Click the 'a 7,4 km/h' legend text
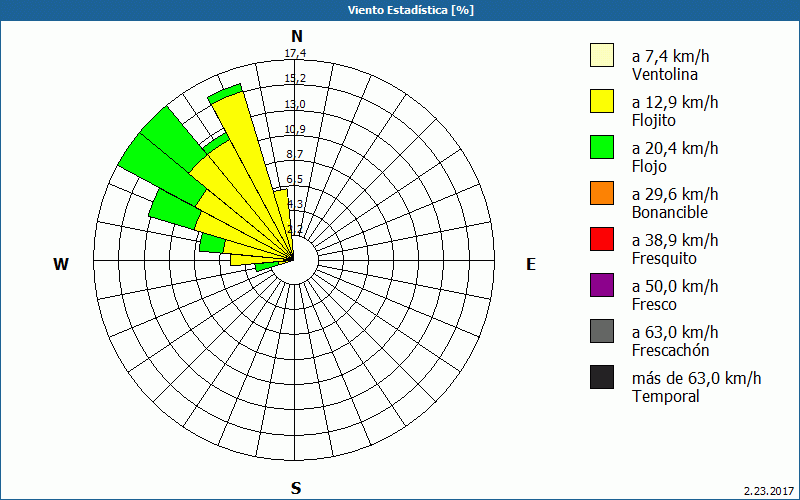Screen dimensions: 800x500 coord(670,56)
